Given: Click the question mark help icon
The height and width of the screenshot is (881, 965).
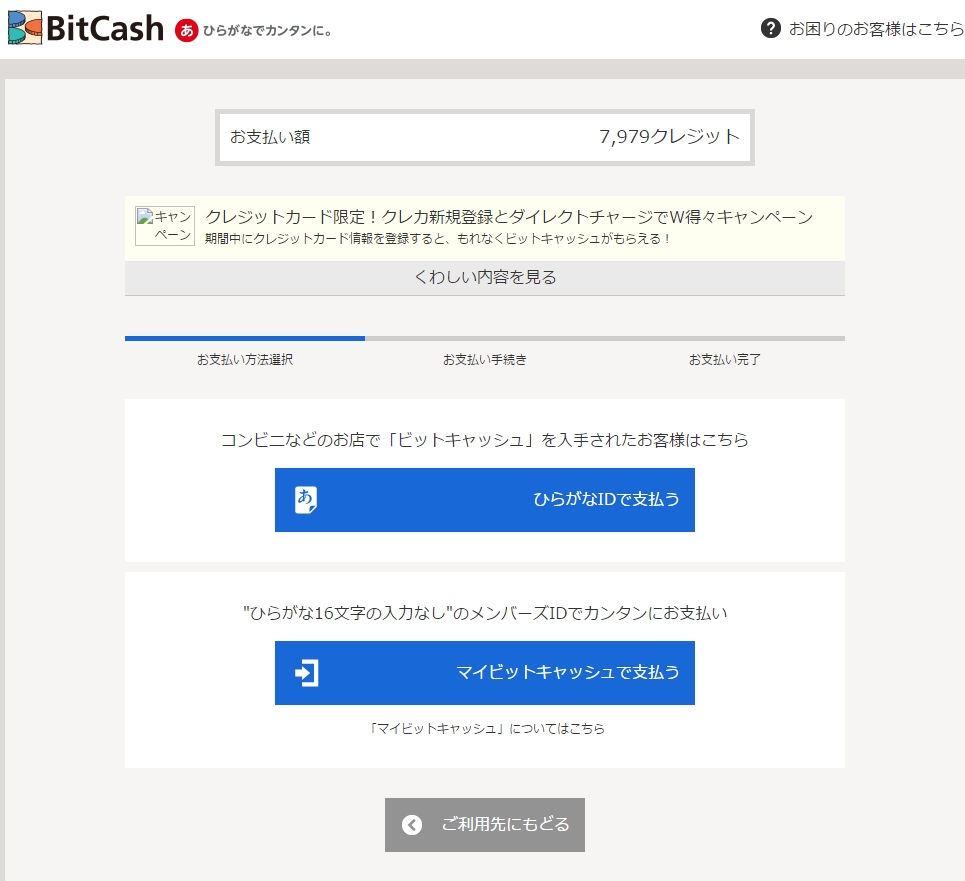Looking at the screenshot, I should 770,29.
